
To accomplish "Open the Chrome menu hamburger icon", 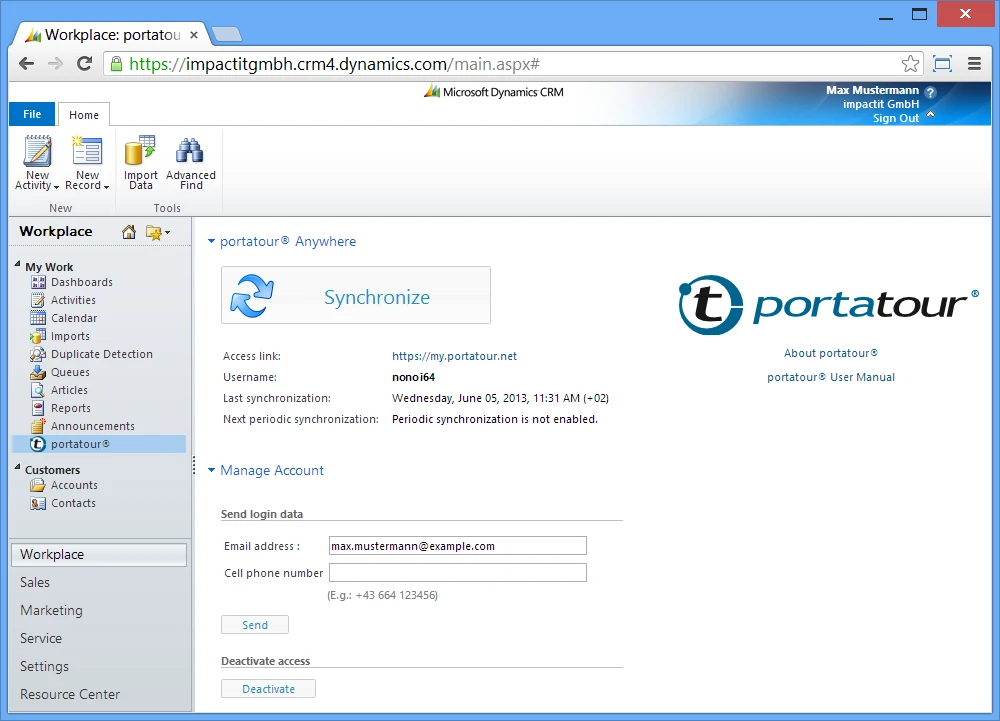I will pos(974,64).
